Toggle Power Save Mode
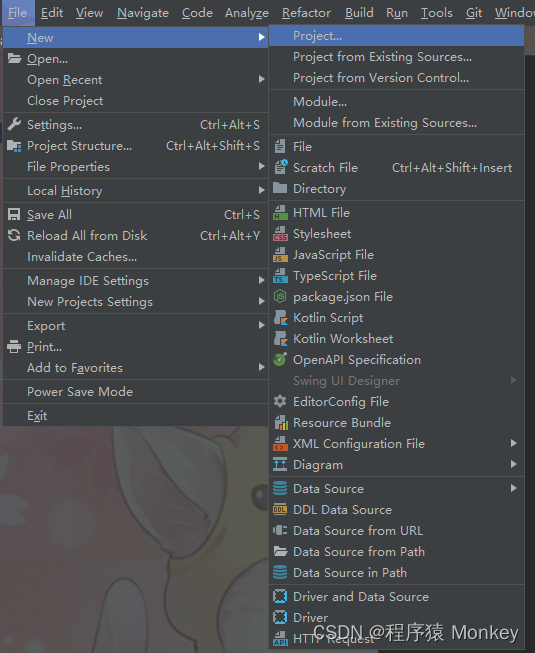Viewport: 535px width, 653px height. 135,391
